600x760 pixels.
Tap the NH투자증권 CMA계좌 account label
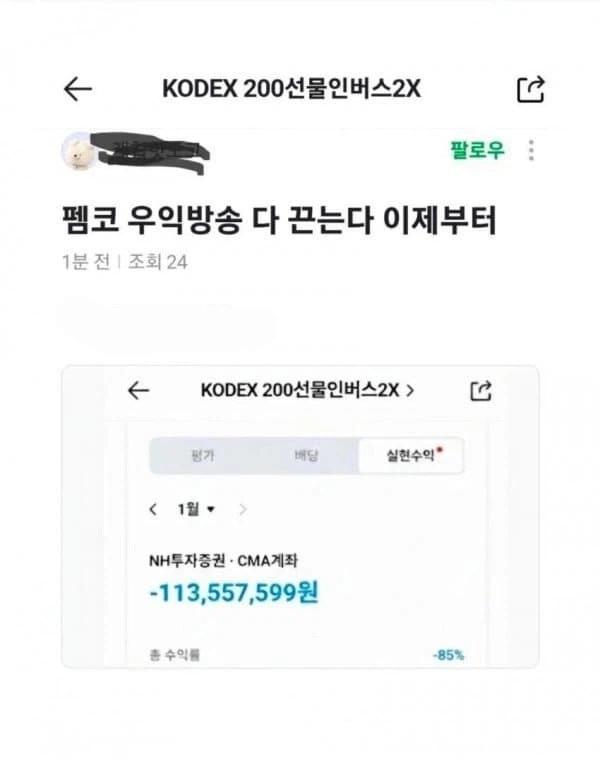click(223, 561)
